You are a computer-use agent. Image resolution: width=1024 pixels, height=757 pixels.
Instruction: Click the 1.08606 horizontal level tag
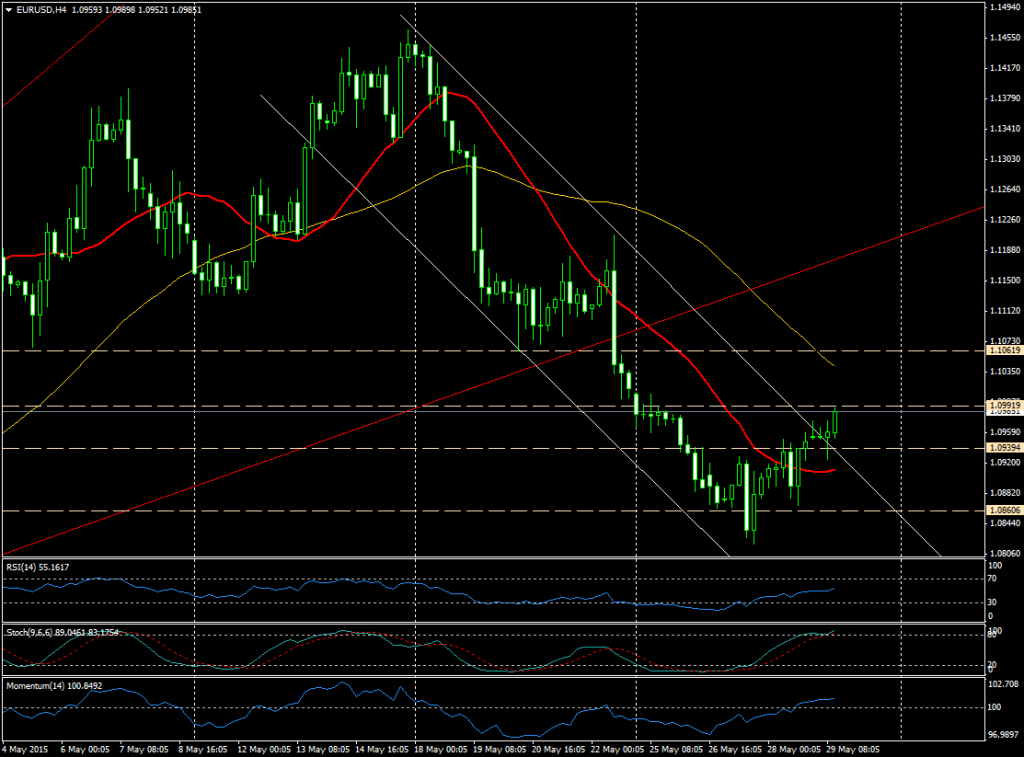coord(1003,510)
